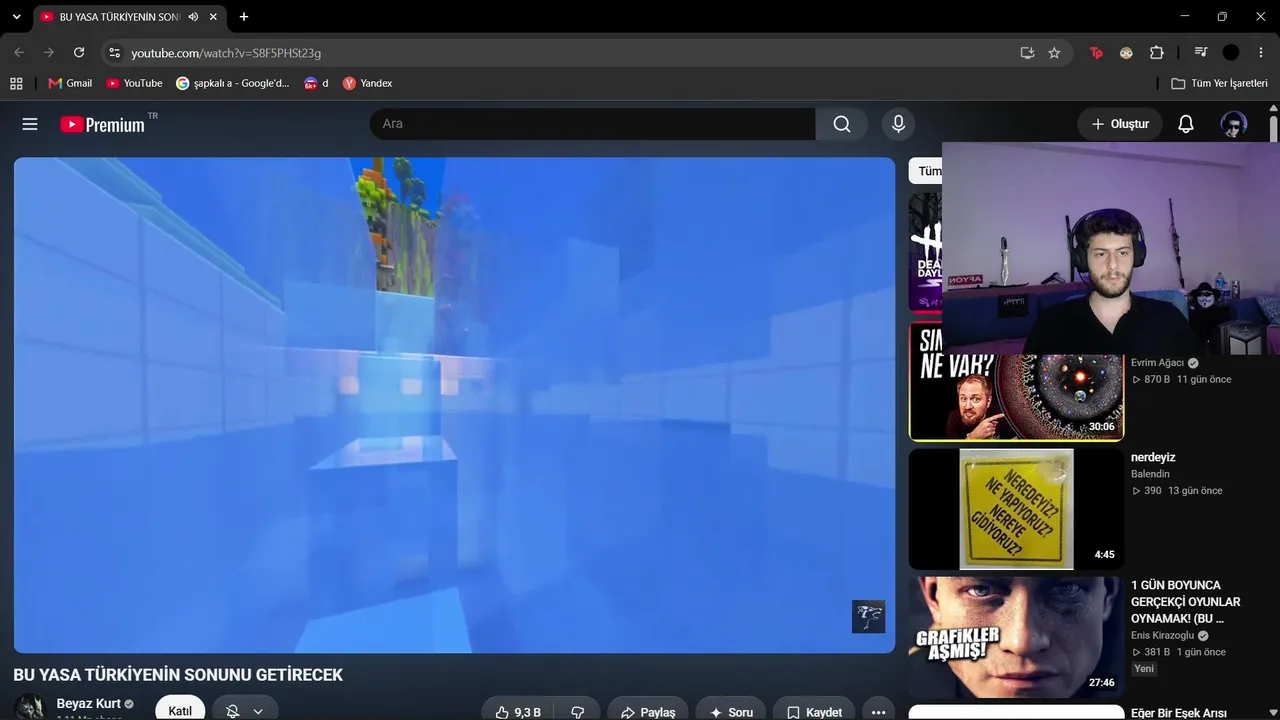1280x720 pixels.
Task: Open the 'nerdeyiz' video title
Action: (x=1153, y=458)
